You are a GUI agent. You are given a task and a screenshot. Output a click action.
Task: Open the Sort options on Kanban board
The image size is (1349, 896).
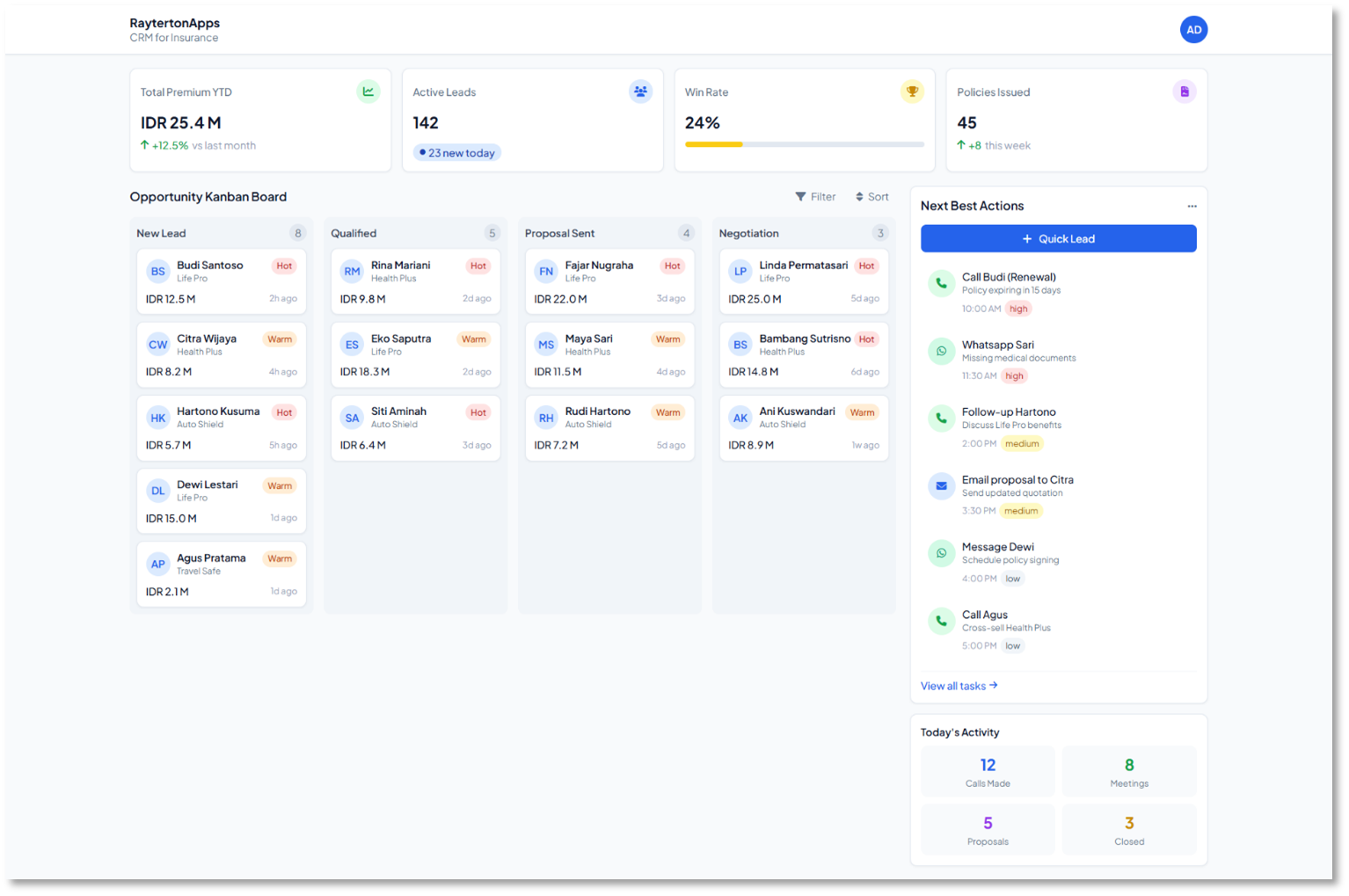click(871, 197)
